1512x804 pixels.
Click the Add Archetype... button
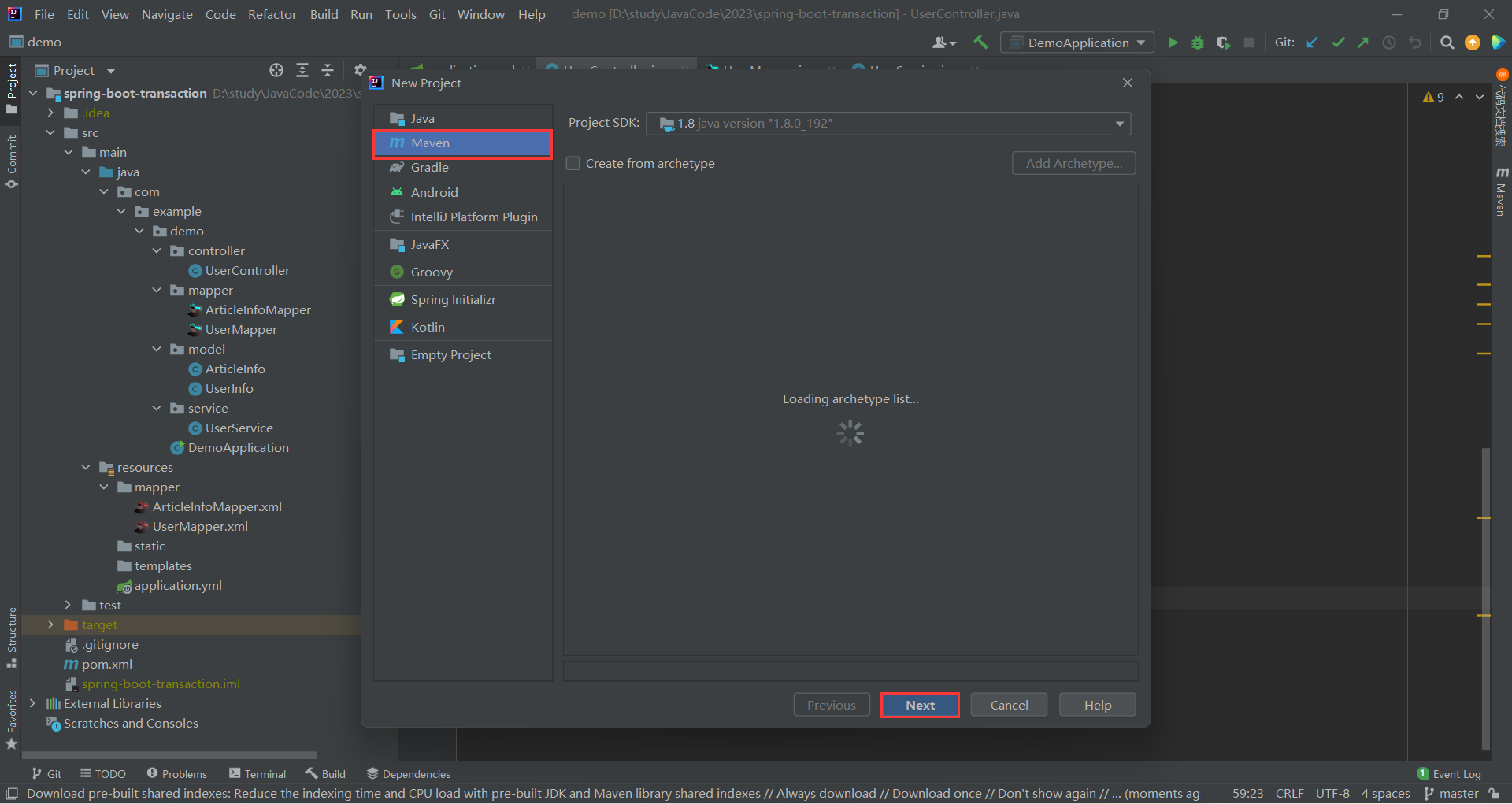(x=1074, y=163)
